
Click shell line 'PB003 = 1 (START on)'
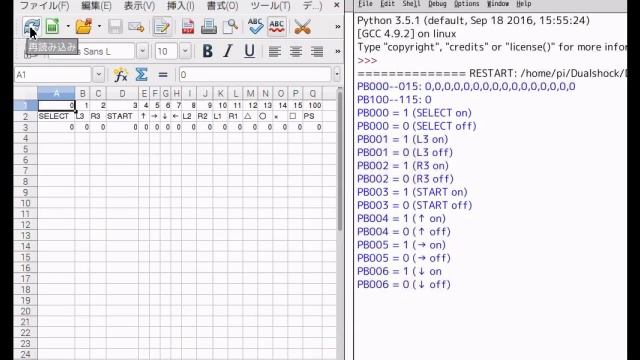pyautogui.click(x=412, y=192)
